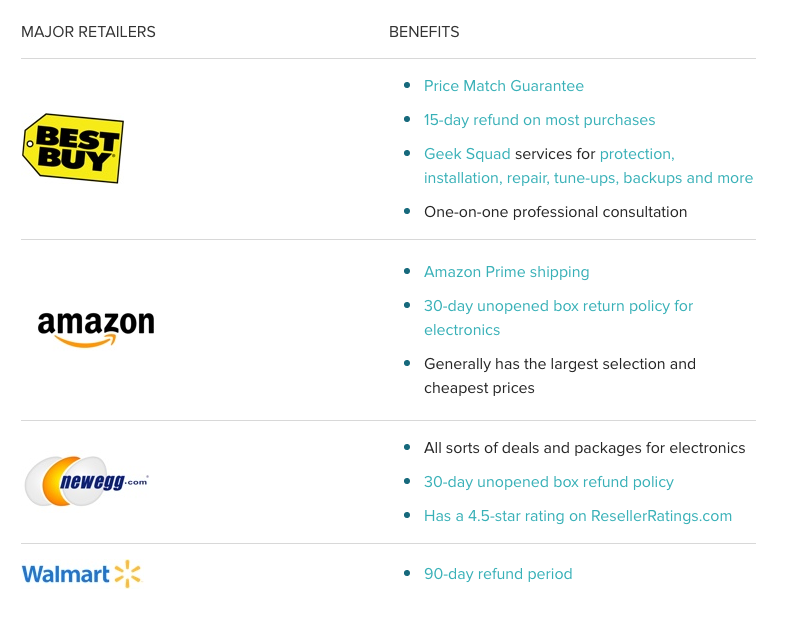
Task: Open 30-day unopened box refund policy link
Action: coord(548,482)
